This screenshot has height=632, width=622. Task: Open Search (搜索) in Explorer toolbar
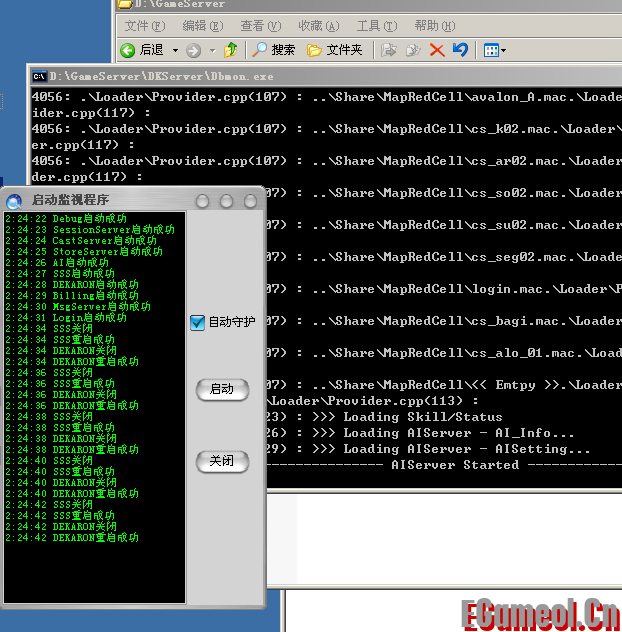(x=273, y=50)
